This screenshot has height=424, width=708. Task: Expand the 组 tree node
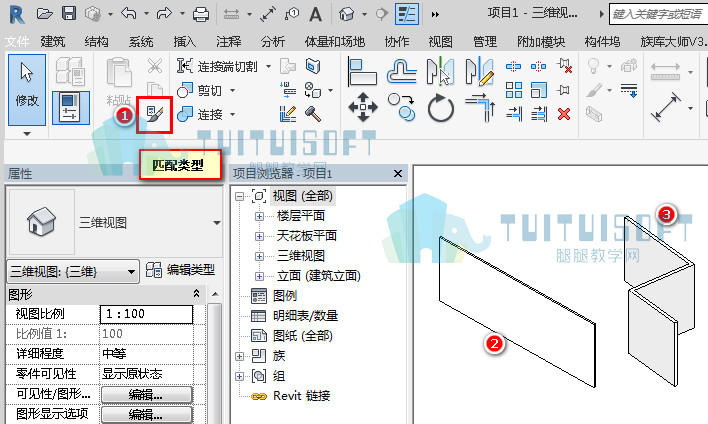click(239, 376)
